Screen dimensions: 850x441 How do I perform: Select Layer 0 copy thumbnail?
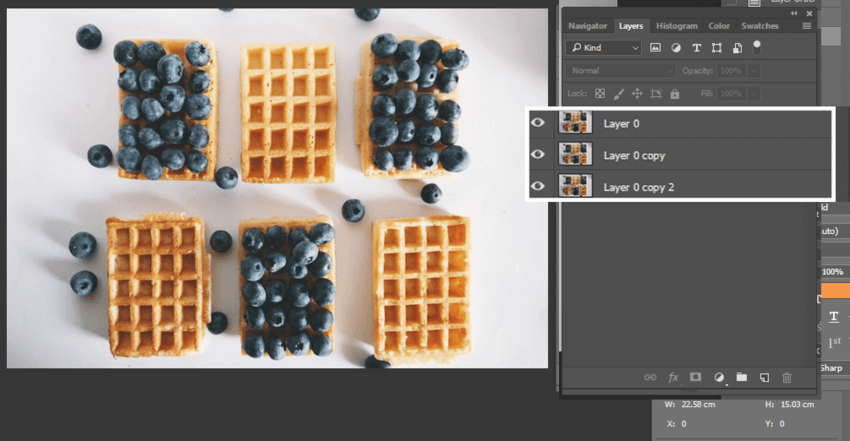[x=575, y=154]
